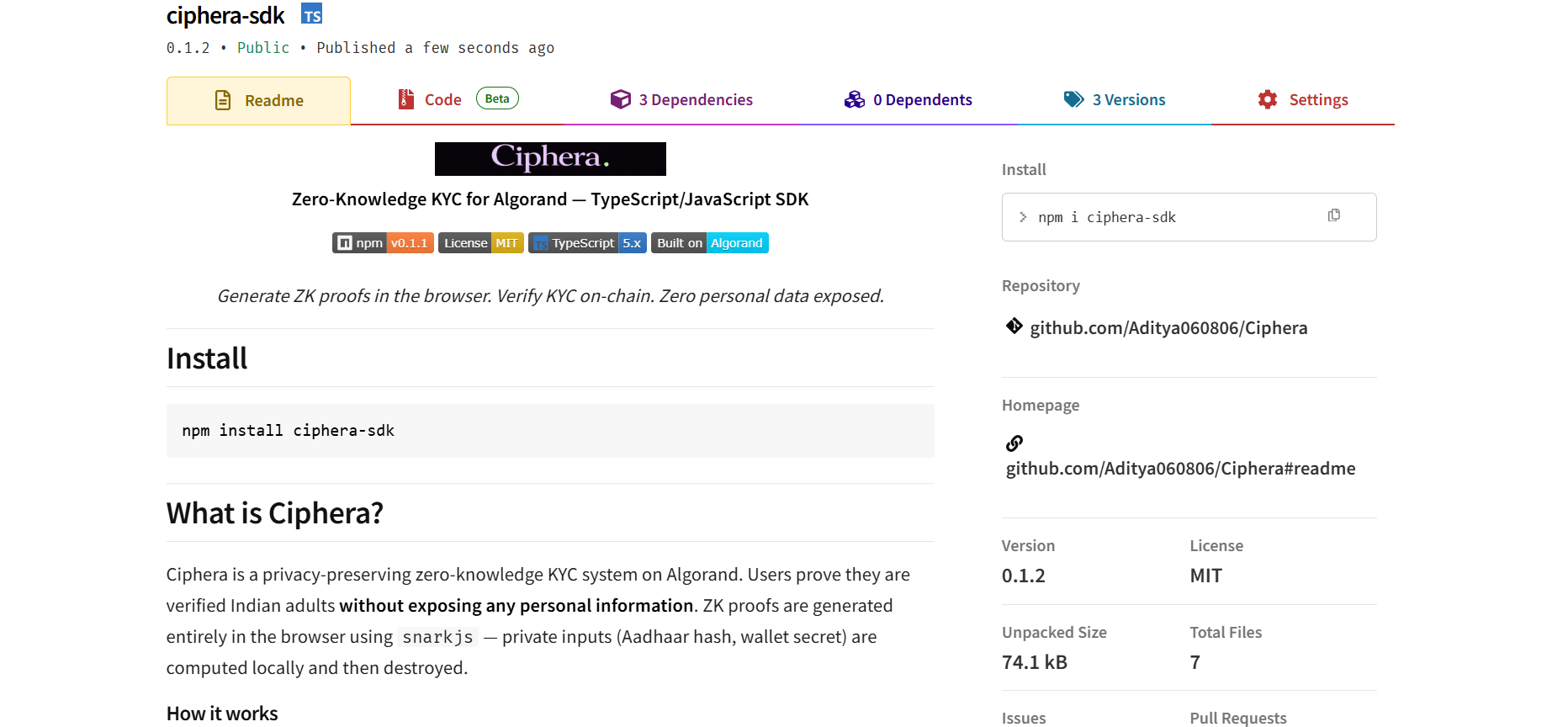Click the Settings gear icon
Screen dimensions: 1568x727
(1268, 99)
